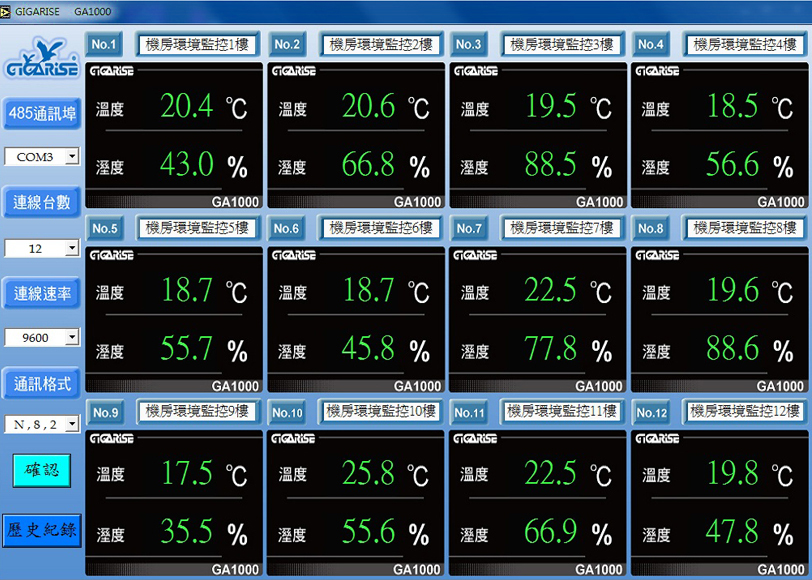Click the GA1000 model label in the No.7 panel

click(598, 386)
